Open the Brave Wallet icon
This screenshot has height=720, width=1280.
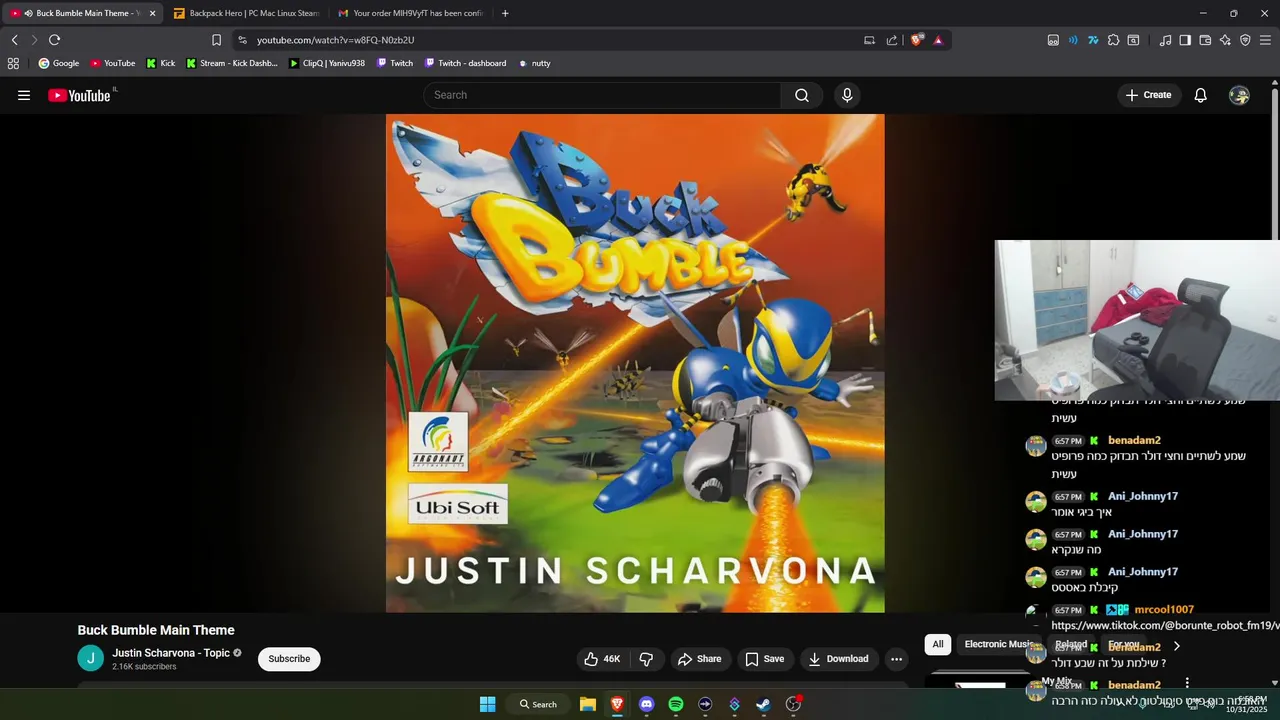[x=1205, y=40]
